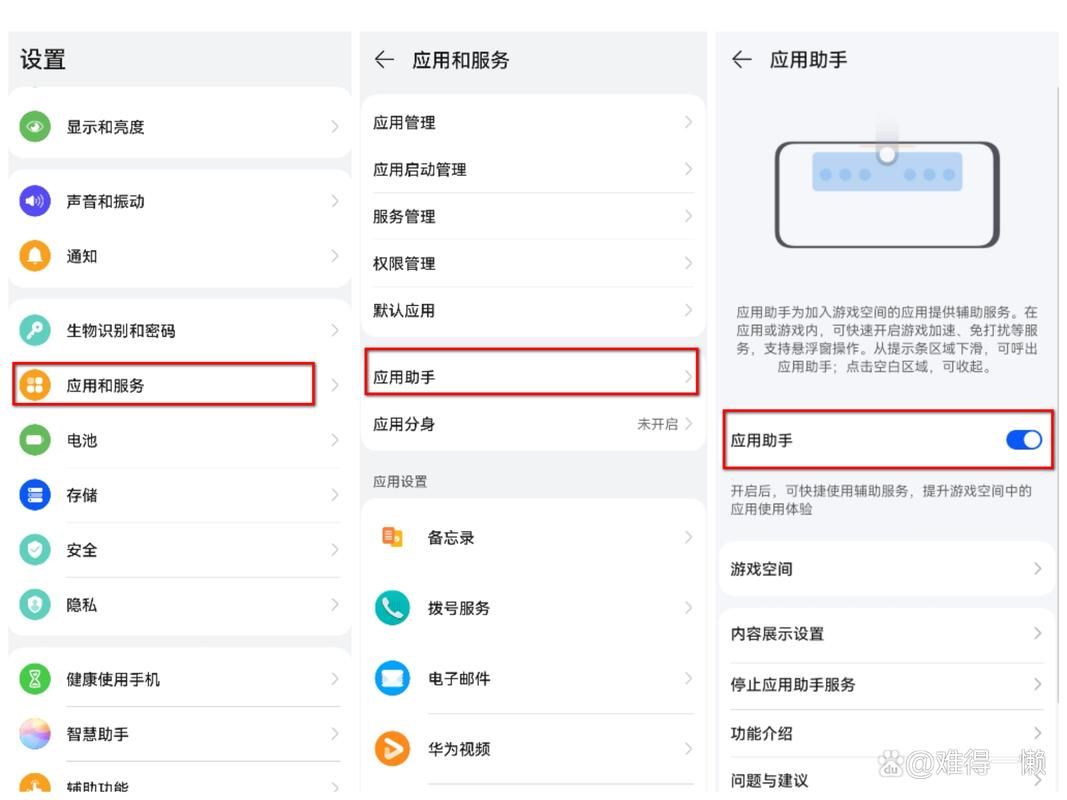1067x800 pixels.
Task: Select the 智慧助手 assistant icon
Action: click(36, 734)
